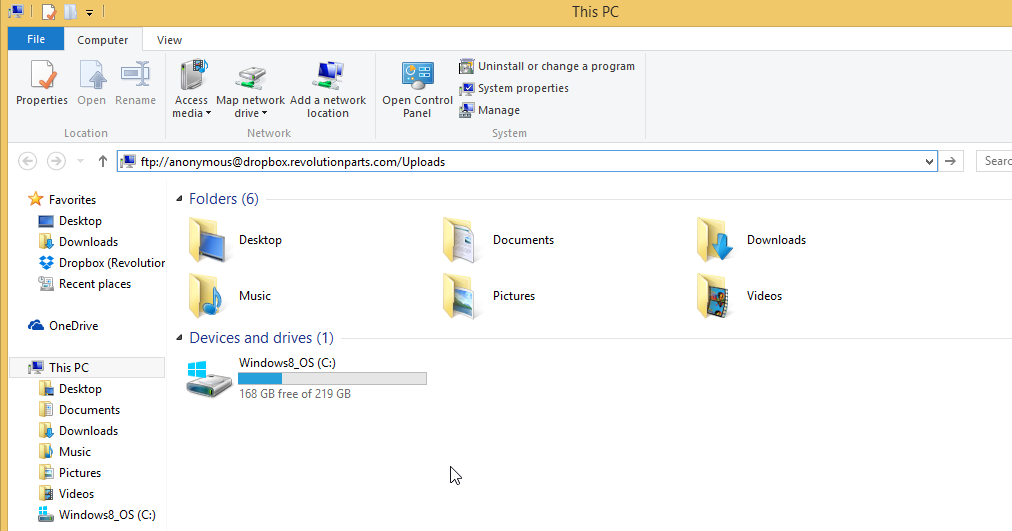The width and height of the screenshot is (1012, 531).
Task: Open the Map network drive dropdown
Action: pos(250,89)
